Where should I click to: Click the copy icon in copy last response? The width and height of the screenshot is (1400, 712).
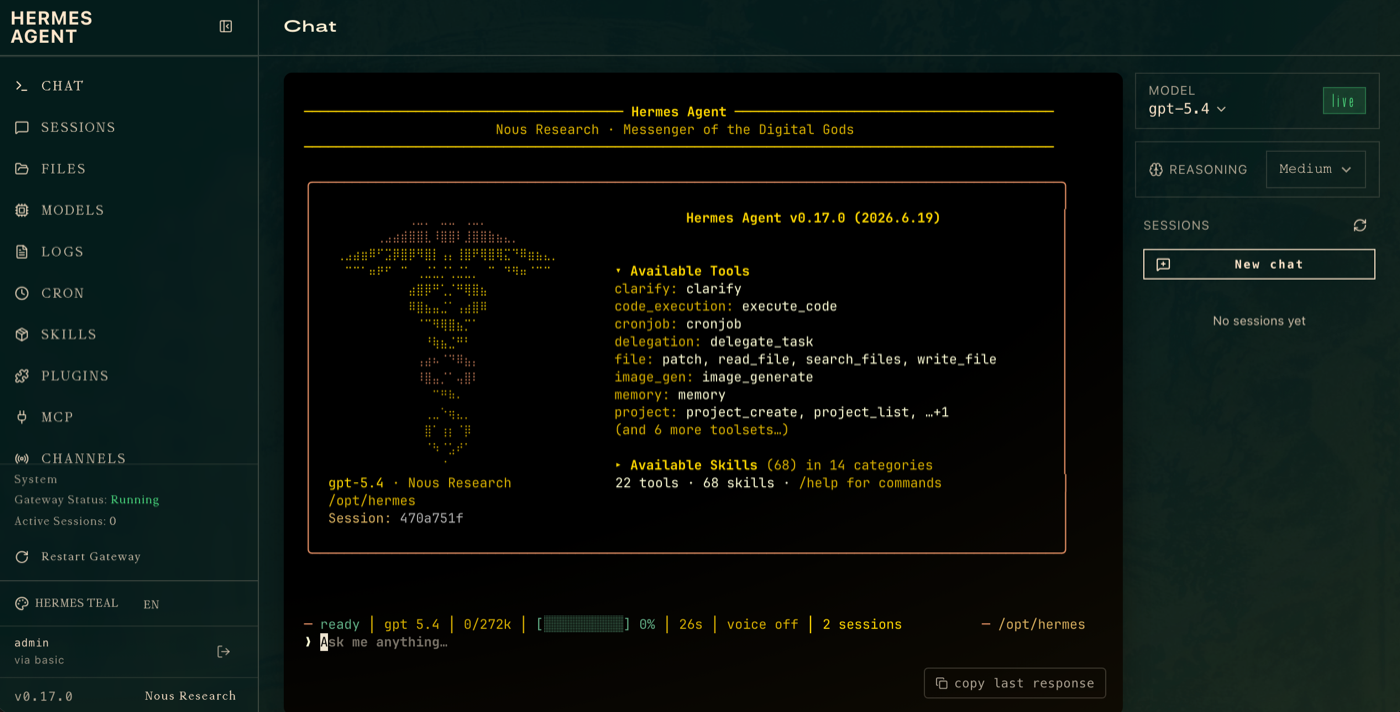pos(941,683)
